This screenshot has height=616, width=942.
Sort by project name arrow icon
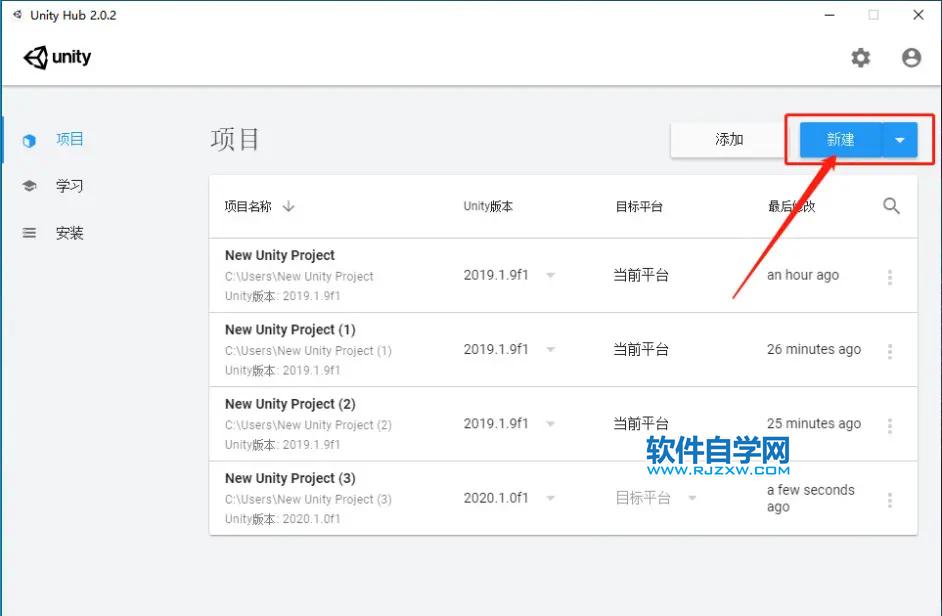click(289, 207)
